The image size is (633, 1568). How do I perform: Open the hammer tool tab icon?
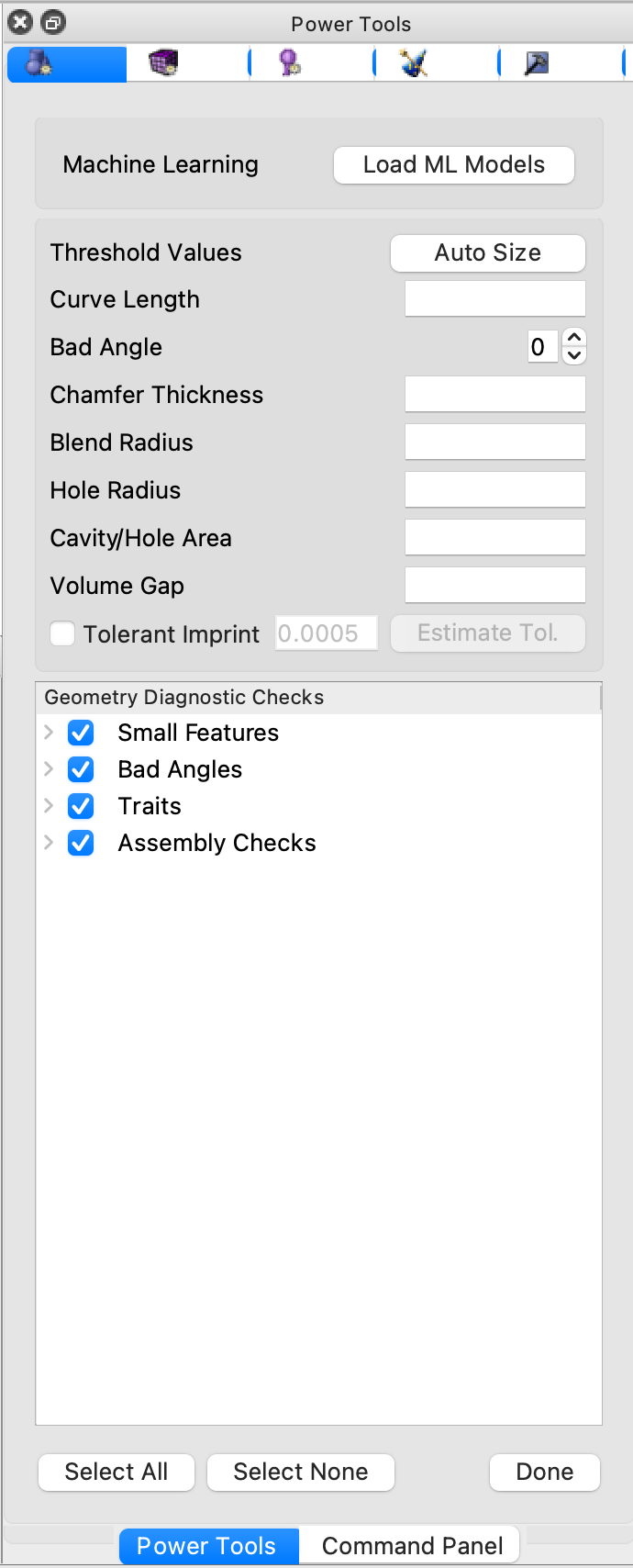pyautogui.click(x=537, y=63)
